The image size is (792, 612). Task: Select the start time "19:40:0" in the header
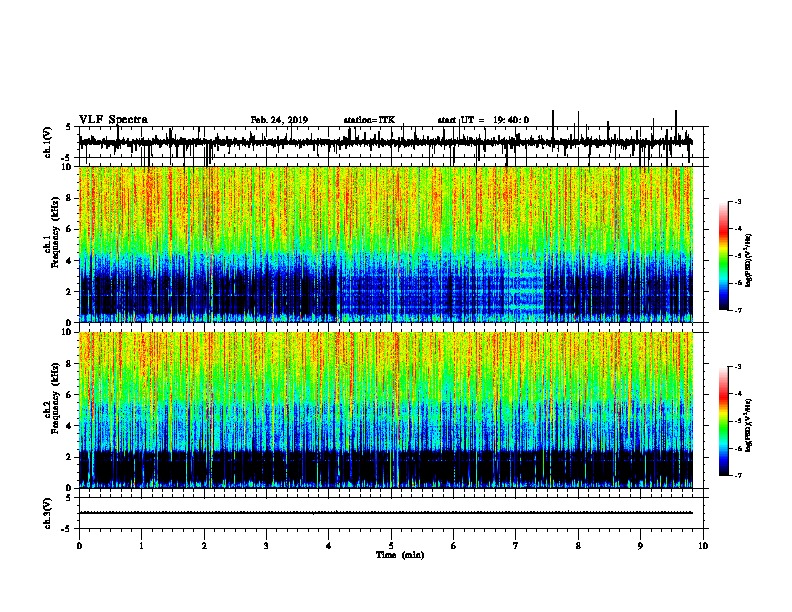click(511, 120)
